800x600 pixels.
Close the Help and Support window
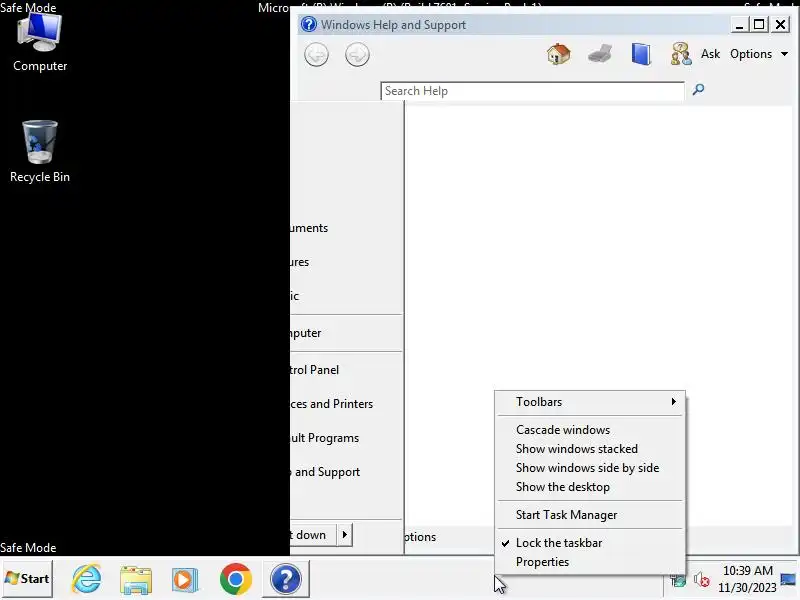(x=781, y=24)
